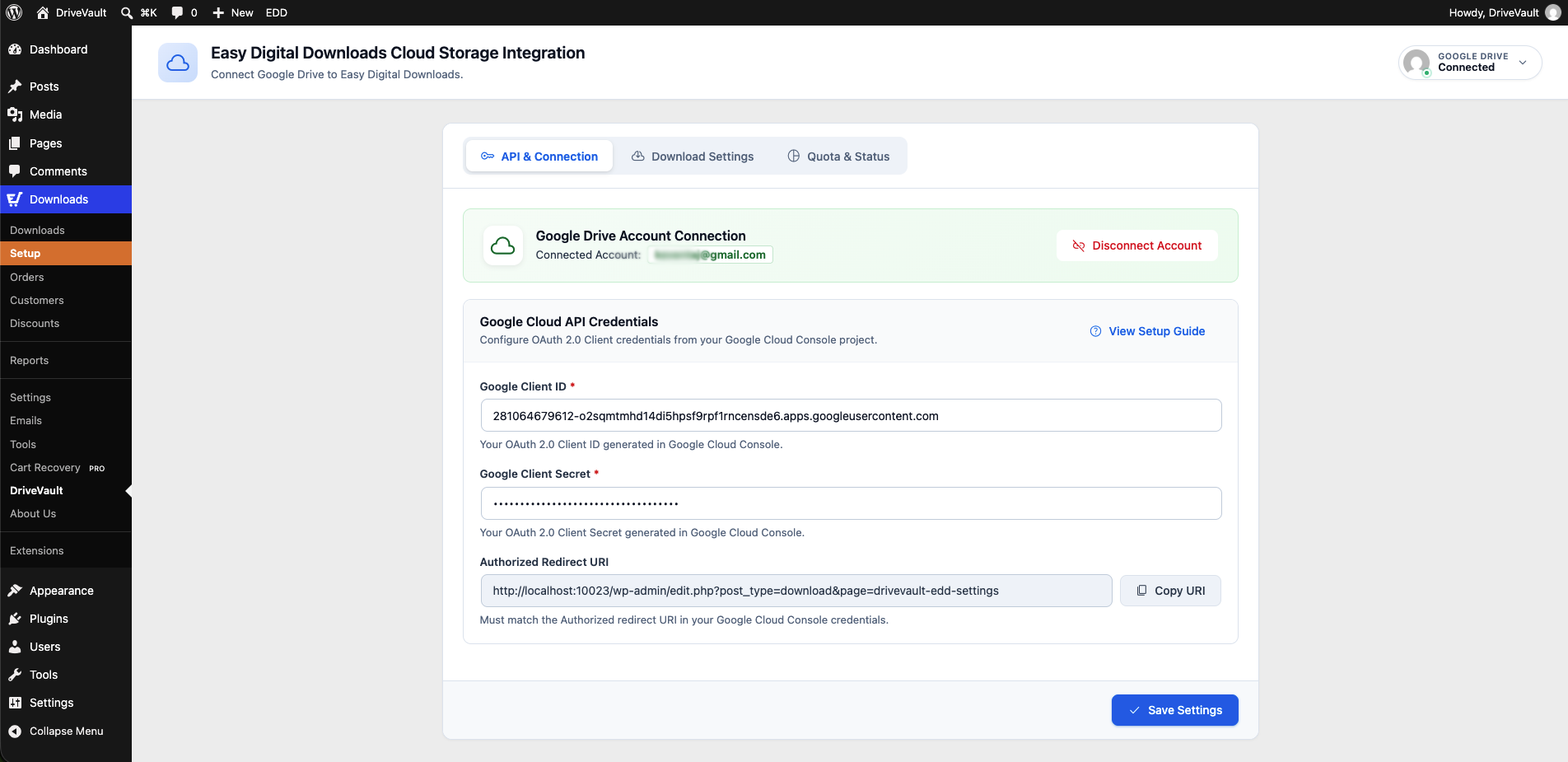The image size is (1568, 762).
Task: Open the Comments icon in sidebar
Action: coord(15,171)
